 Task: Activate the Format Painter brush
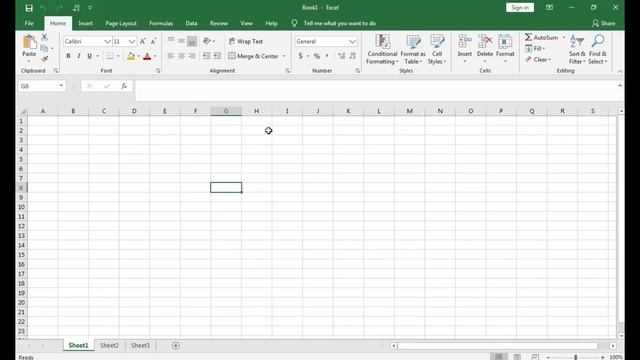pos(44,59)
